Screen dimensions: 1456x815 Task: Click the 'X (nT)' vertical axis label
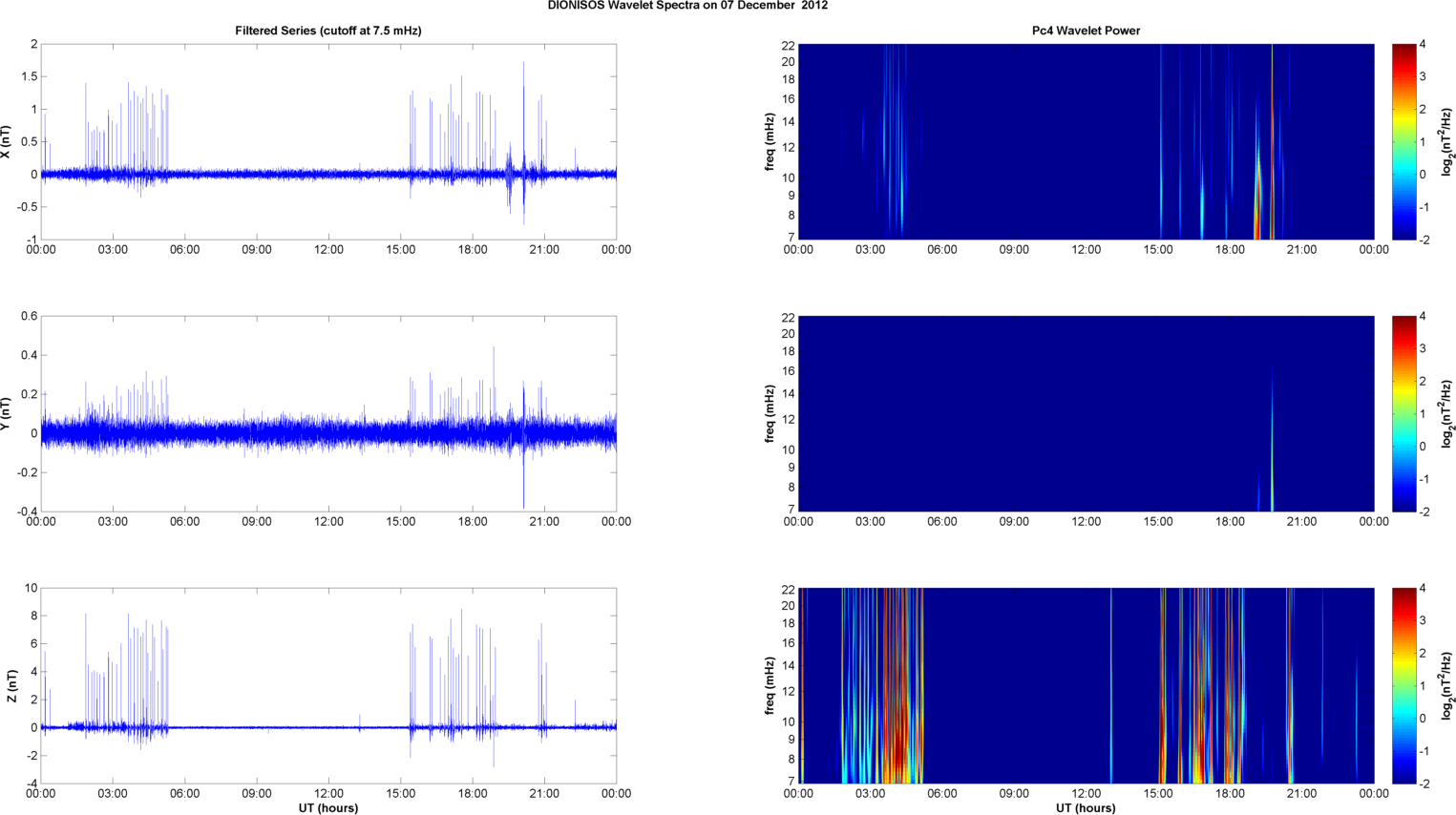pyautogui.click(x=7, y=142)
